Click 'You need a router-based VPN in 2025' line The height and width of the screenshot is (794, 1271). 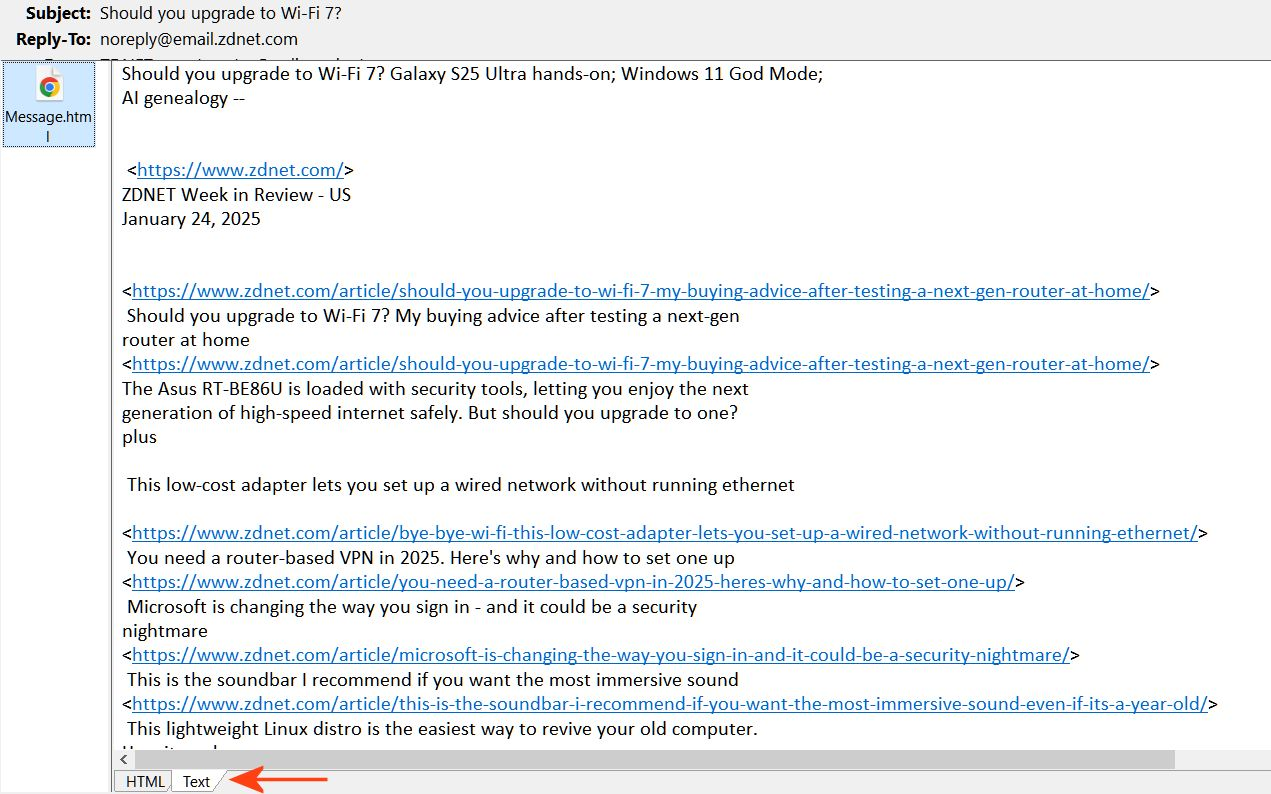pyautogui.click(x=431, y=558)
